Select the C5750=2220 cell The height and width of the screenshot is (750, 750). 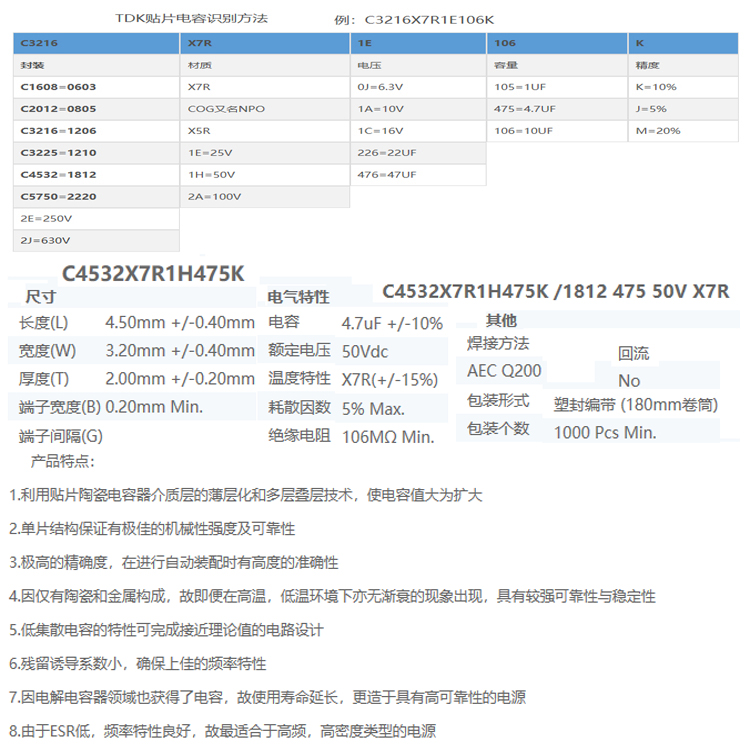coord(96,197)
